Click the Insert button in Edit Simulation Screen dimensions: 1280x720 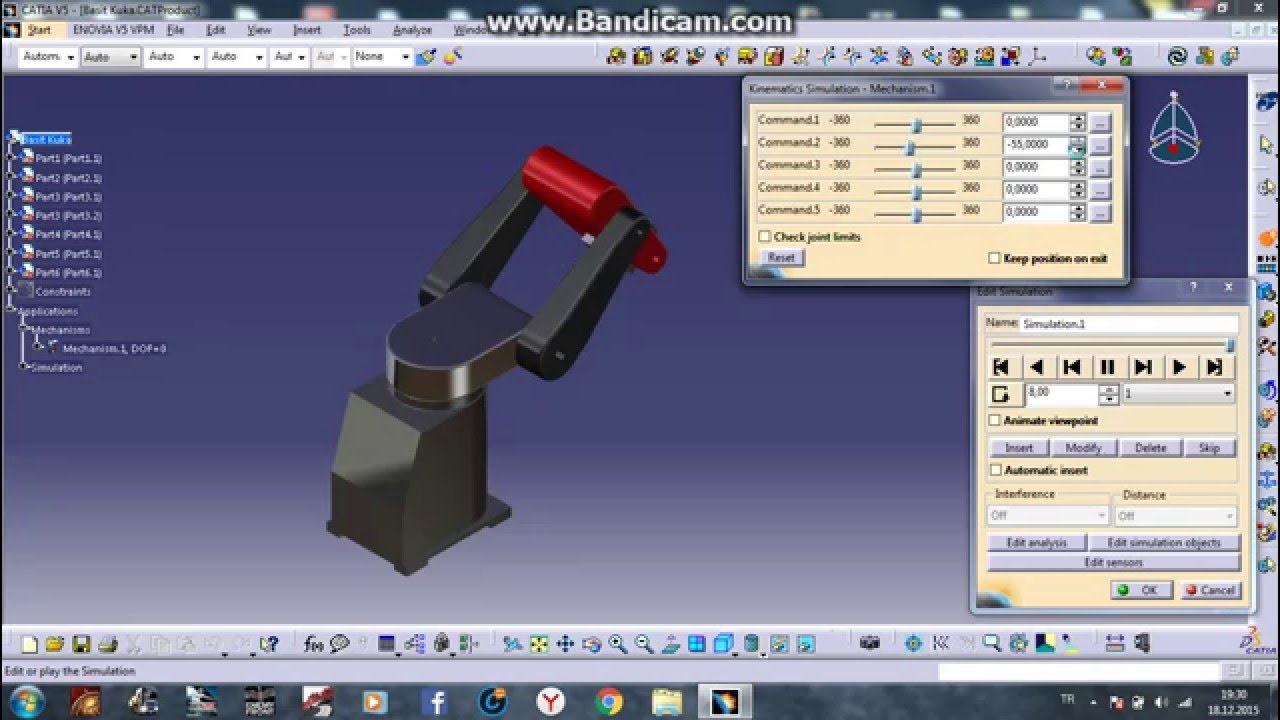[x=1019, y=448]
